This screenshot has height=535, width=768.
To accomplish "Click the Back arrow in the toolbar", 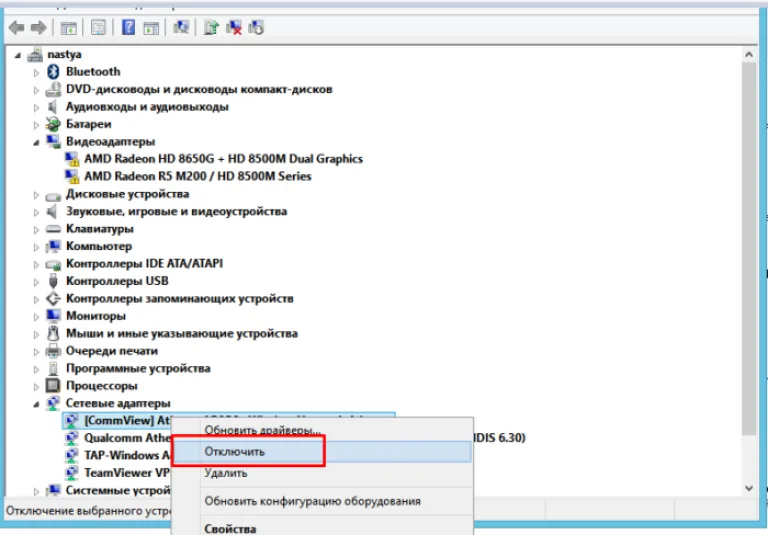I will [17, 27].
